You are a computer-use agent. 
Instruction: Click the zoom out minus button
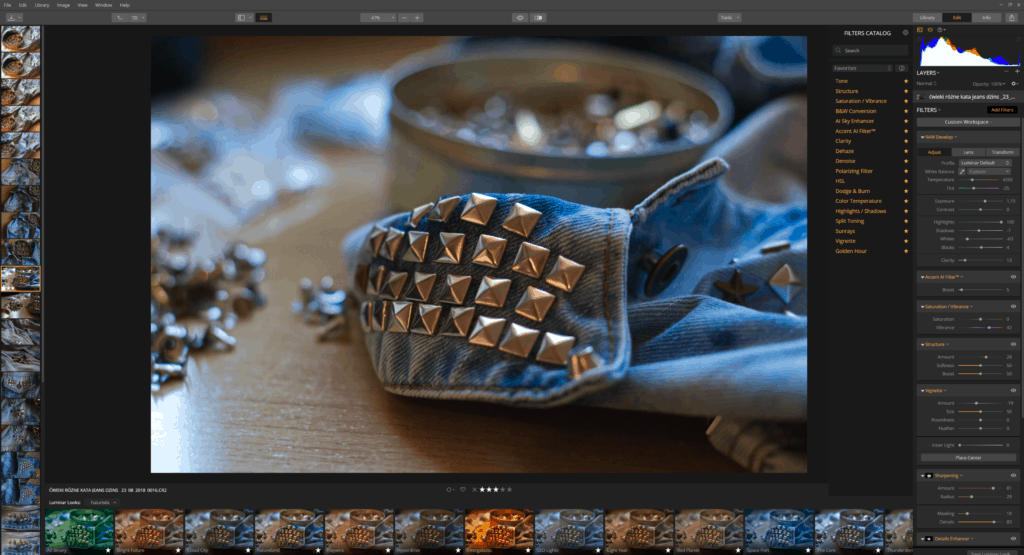(x=403, y=17)
